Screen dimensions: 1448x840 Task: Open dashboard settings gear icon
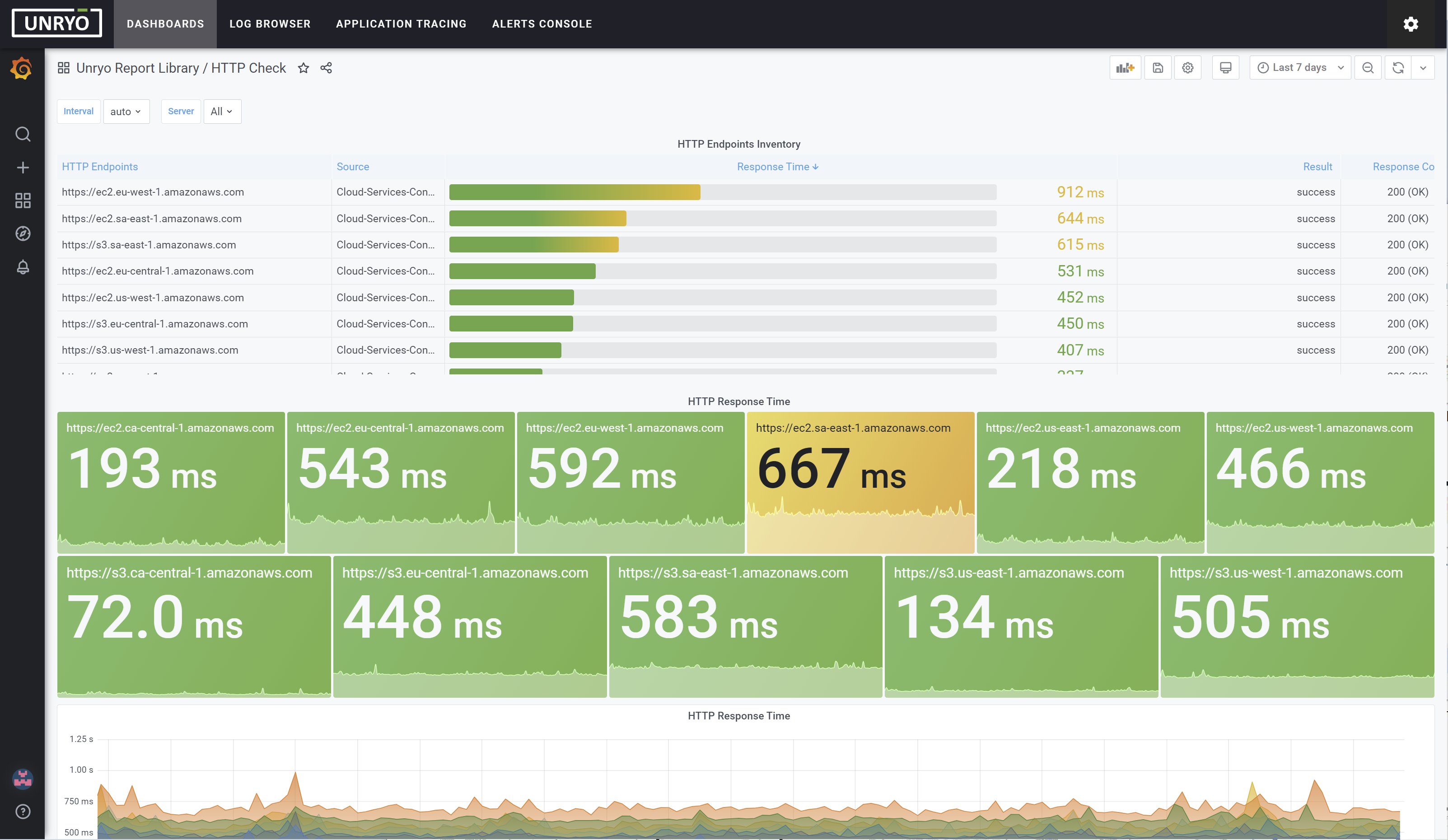click(1188, 68)
